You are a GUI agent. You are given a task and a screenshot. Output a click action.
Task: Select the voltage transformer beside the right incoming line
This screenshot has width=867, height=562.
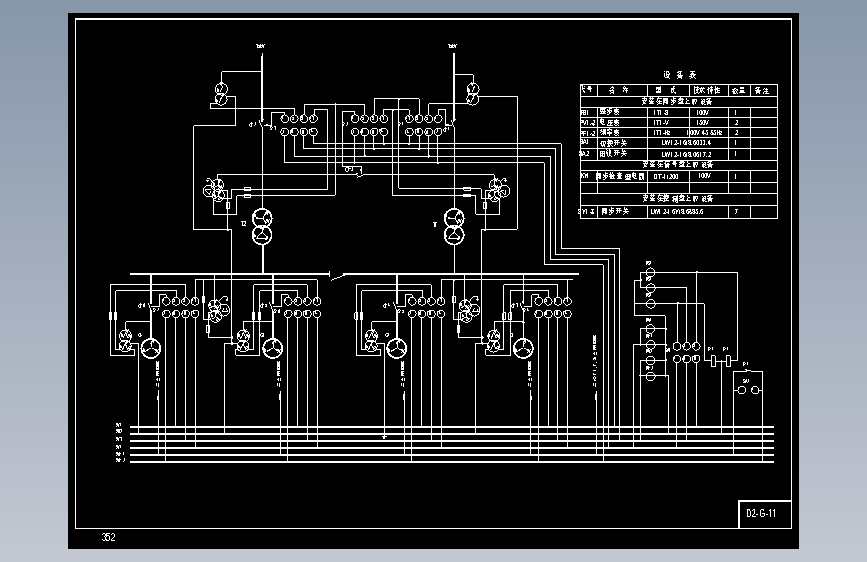[473, 93]
